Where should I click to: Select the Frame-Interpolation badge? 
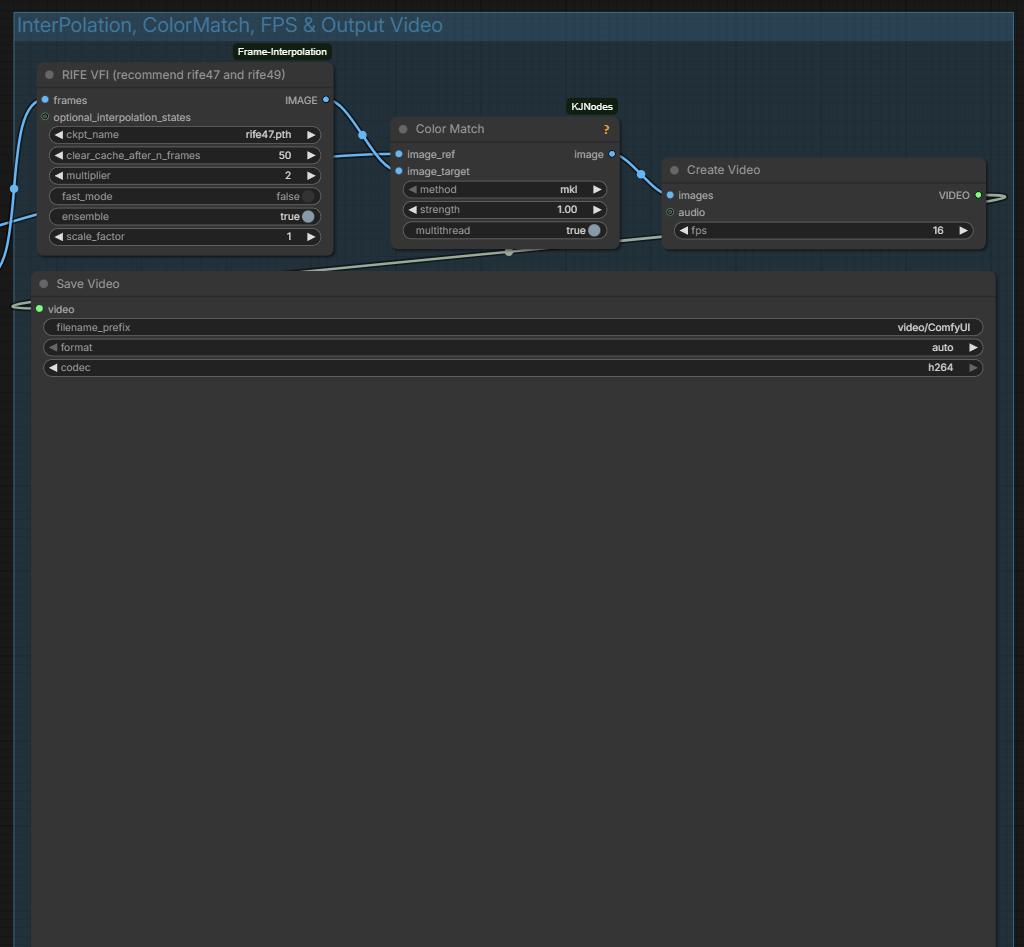click(x=282, y=52)
